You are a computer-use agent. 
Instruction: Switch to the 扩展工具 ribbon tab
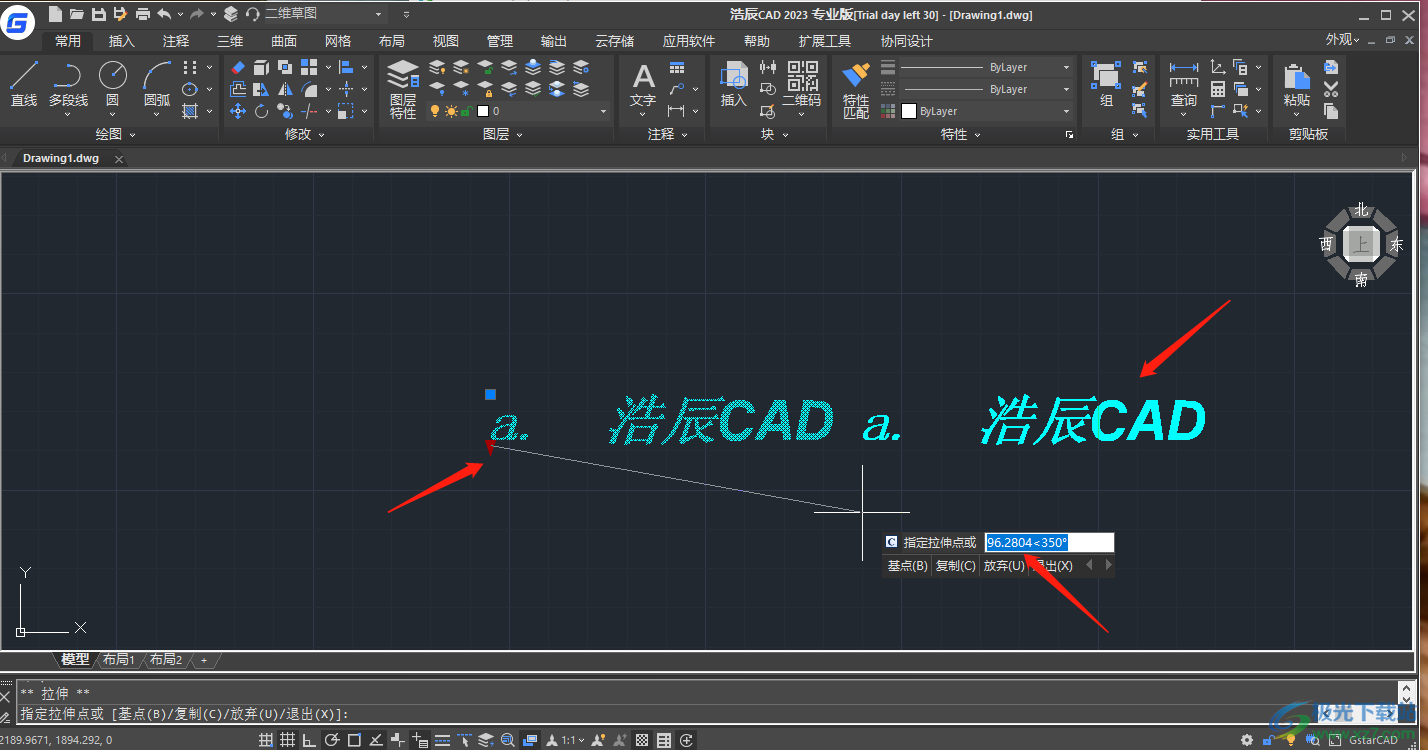tap(825, 41)
